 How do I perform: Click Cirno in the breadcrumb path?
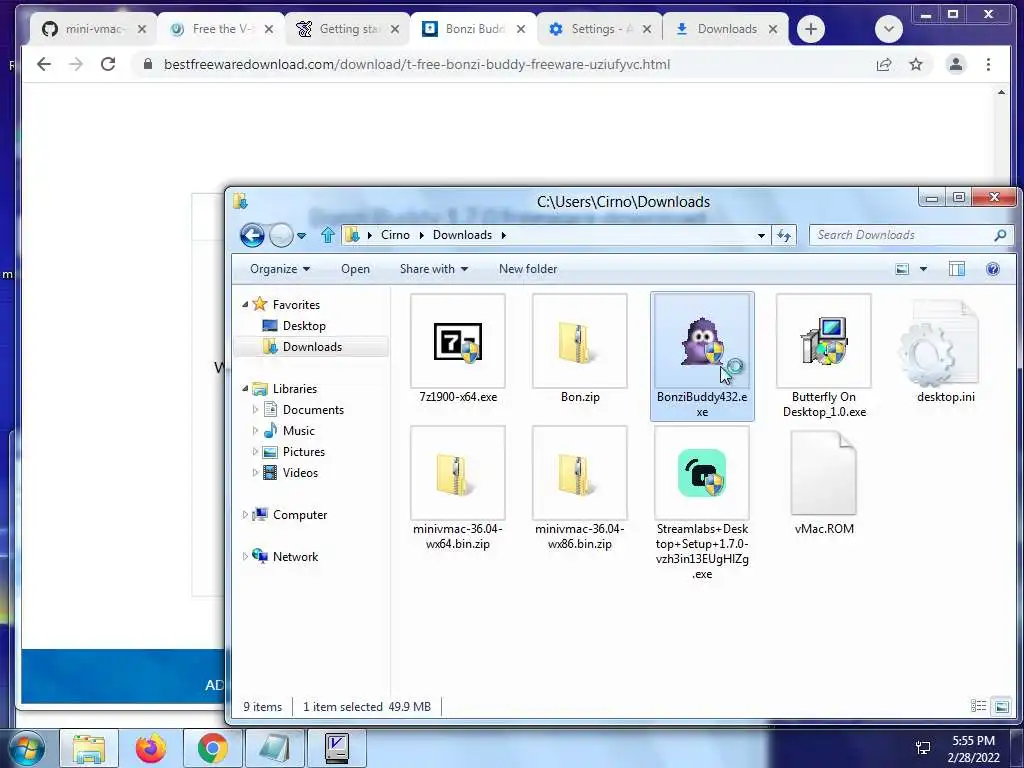395,235
